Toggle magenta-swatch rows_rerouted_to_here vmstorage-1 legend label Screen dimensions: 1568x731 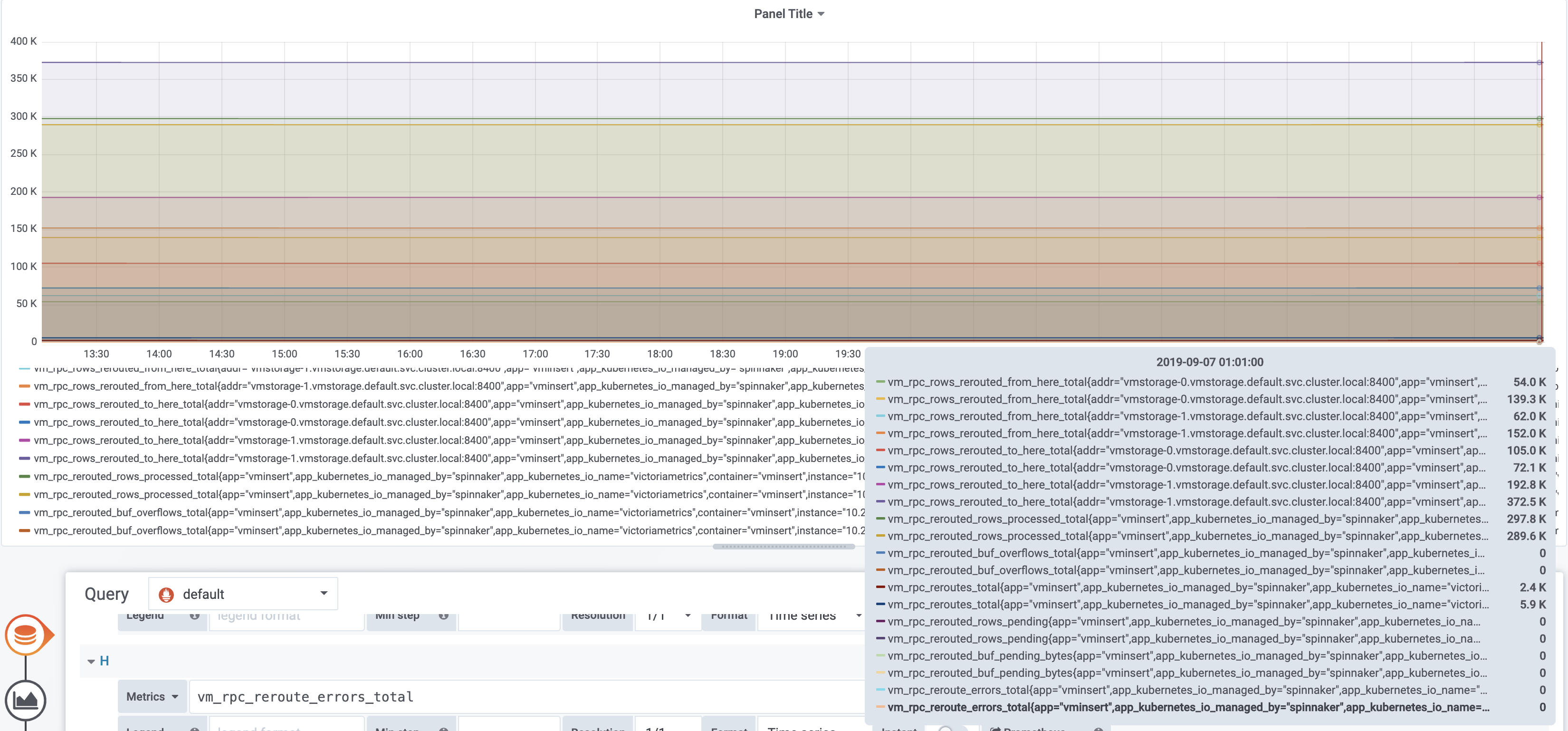[449, 440]
